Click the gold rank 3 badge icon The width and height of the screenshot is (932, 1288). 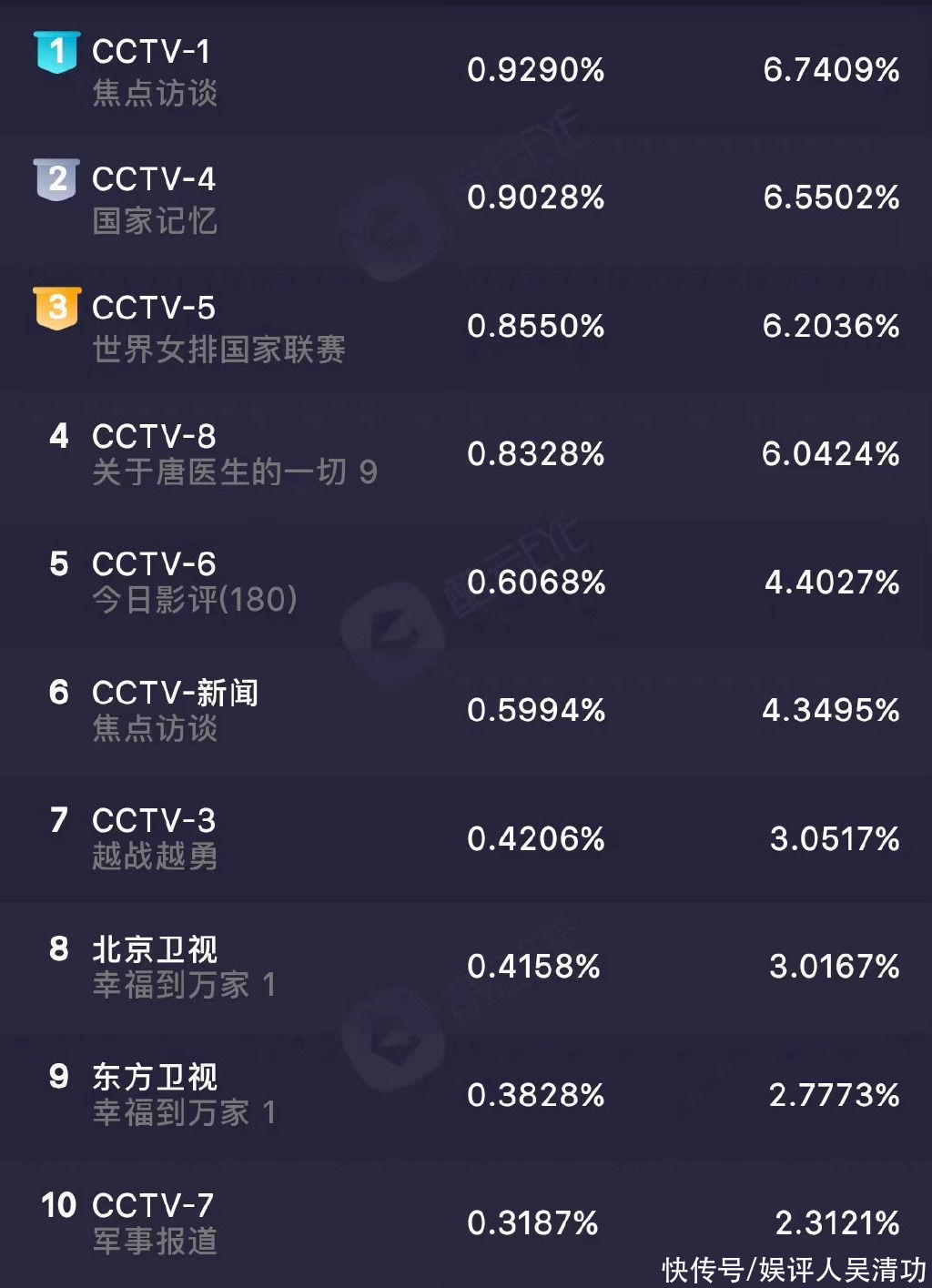[57, 308]
